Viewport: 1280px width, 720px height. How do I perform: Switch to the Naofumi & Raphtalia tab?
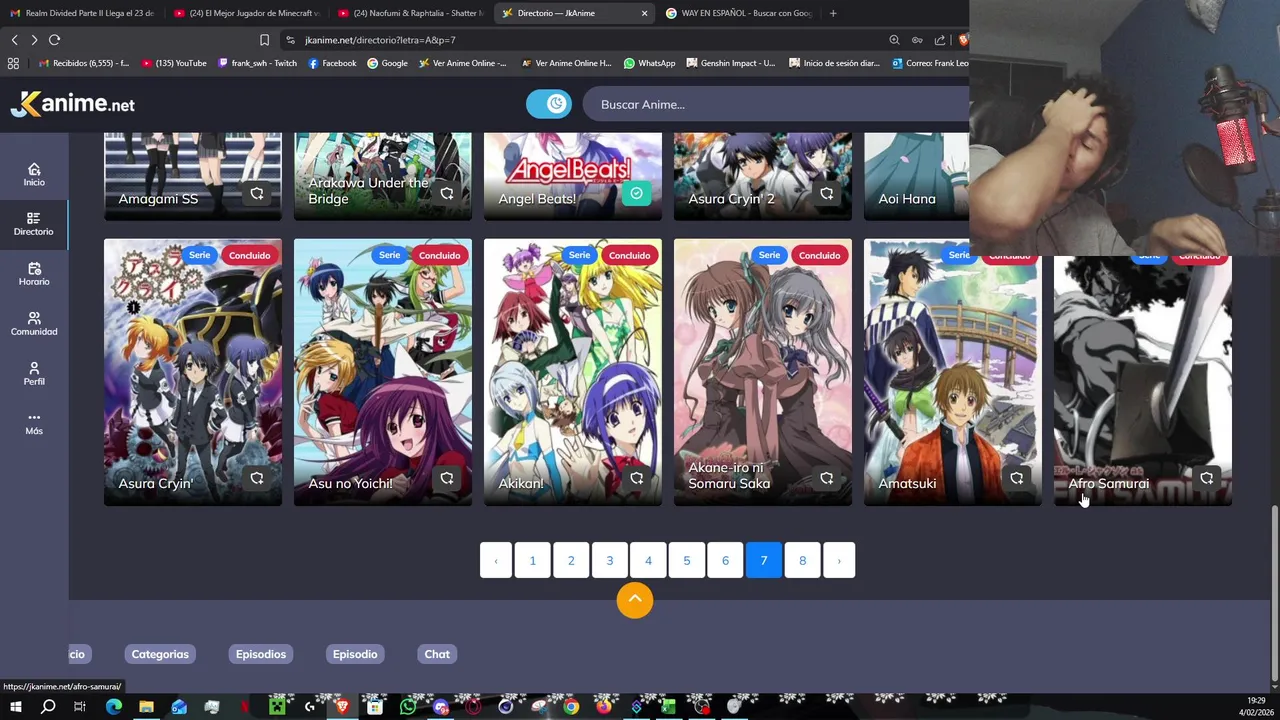[x=410, y=13]
